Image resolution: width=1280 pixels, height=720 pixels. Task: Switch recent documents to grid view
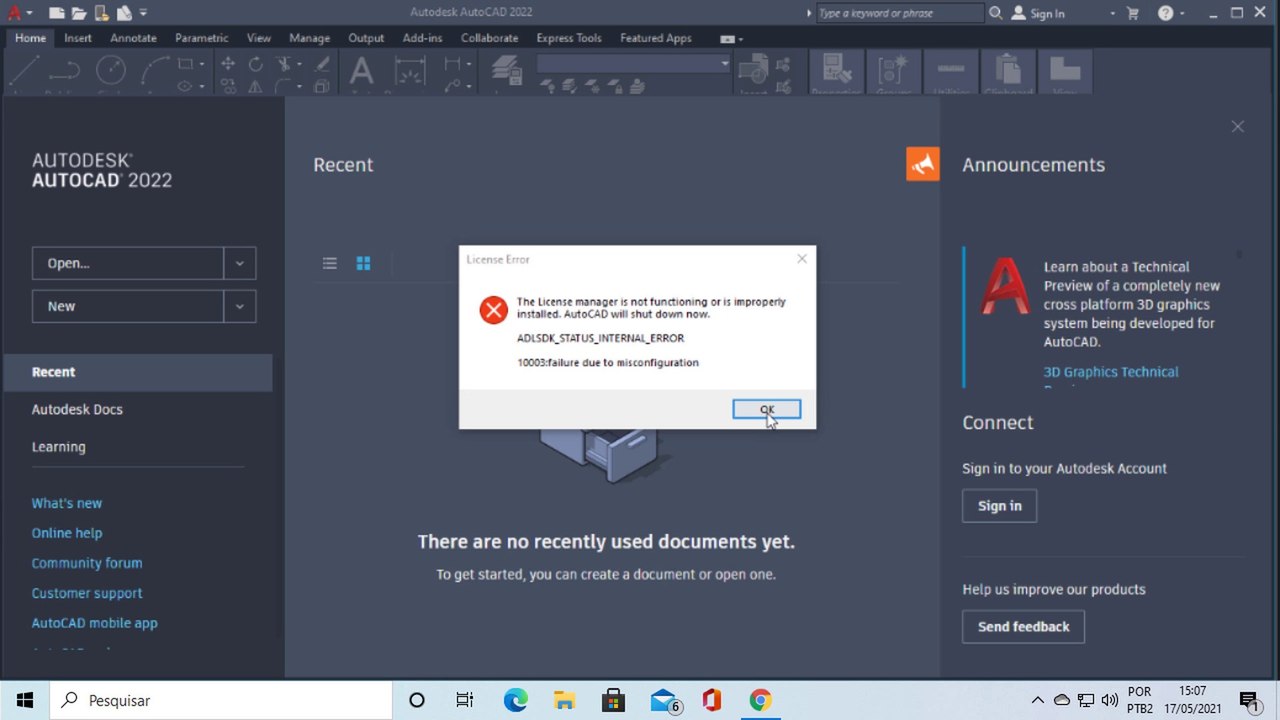[x=363, y=263]
